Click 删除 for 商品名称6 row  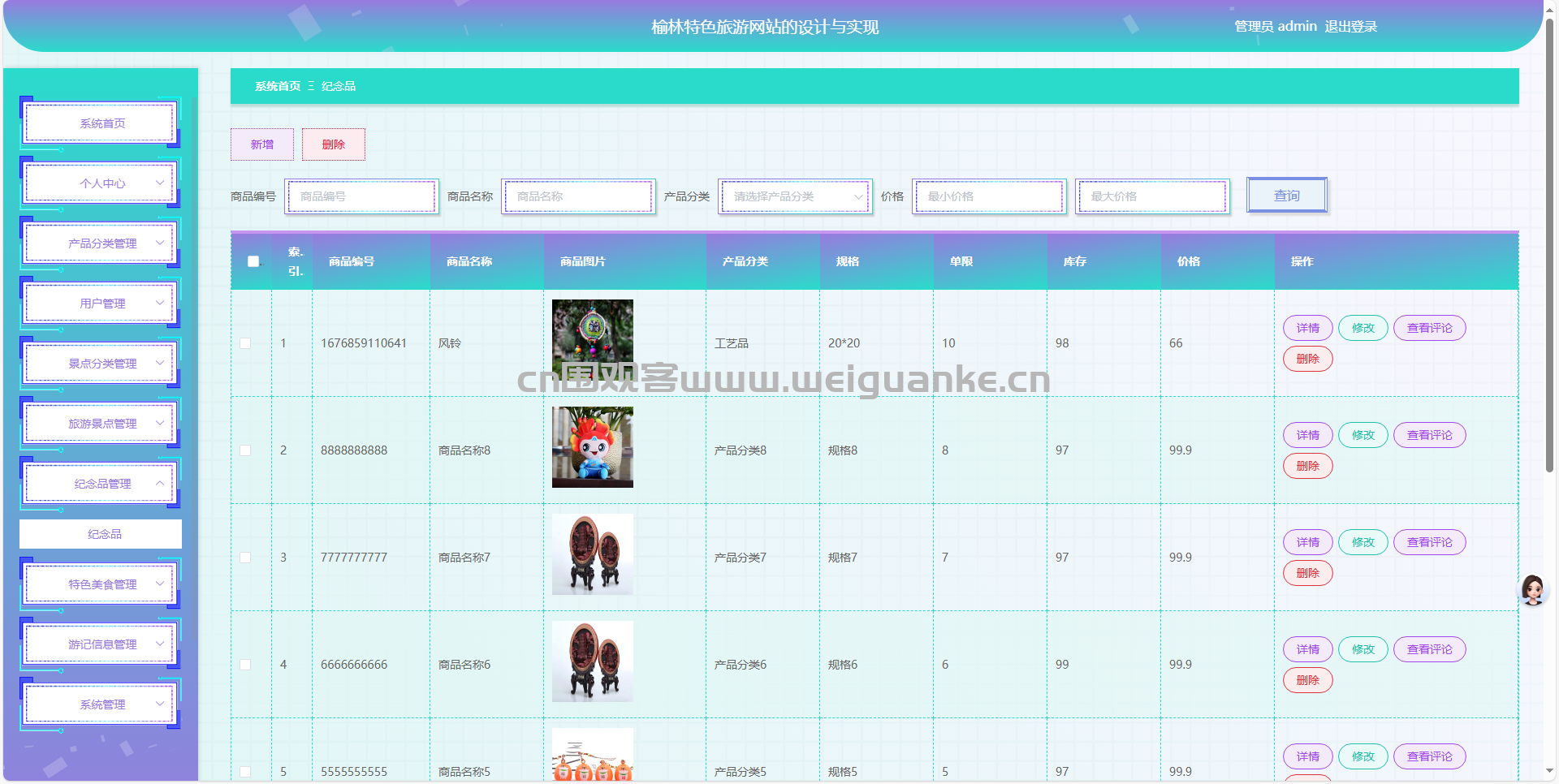point(1308,680)
